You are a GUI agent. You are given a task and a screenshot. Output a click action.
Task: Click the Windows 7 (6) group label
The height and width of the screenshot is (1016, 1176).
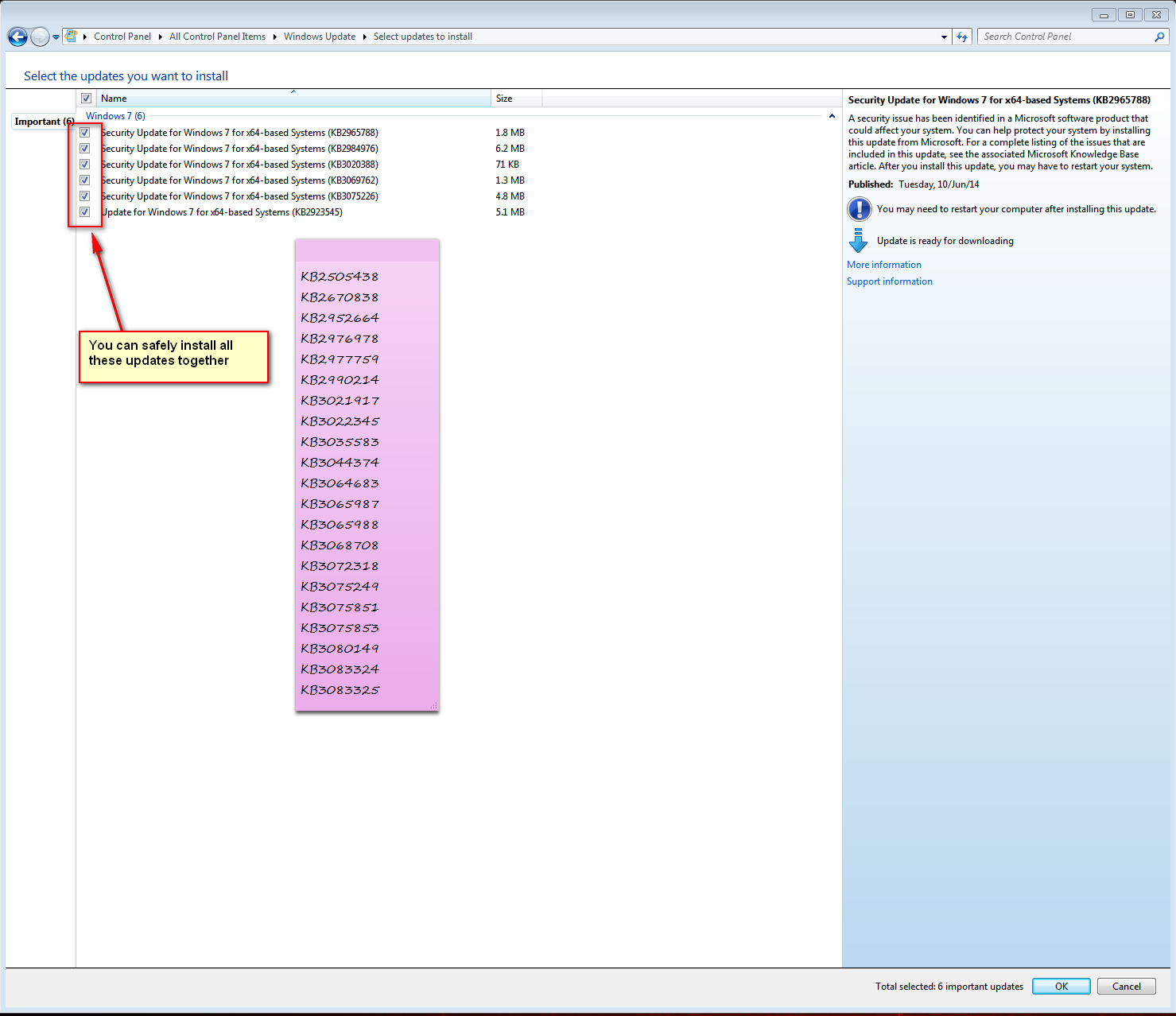pyautogui.click(x=115, y=116)
